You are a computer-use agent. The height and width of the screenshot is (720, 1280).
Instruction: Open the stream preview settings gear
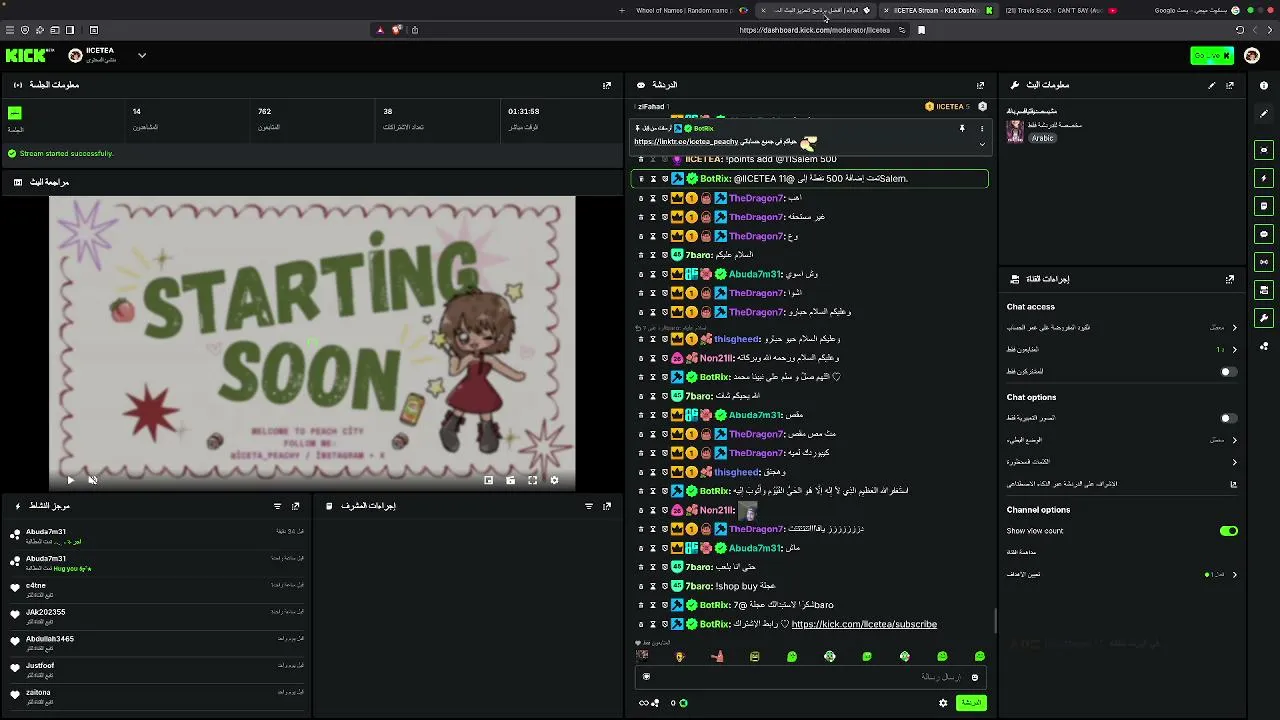[x=554, y=481]
